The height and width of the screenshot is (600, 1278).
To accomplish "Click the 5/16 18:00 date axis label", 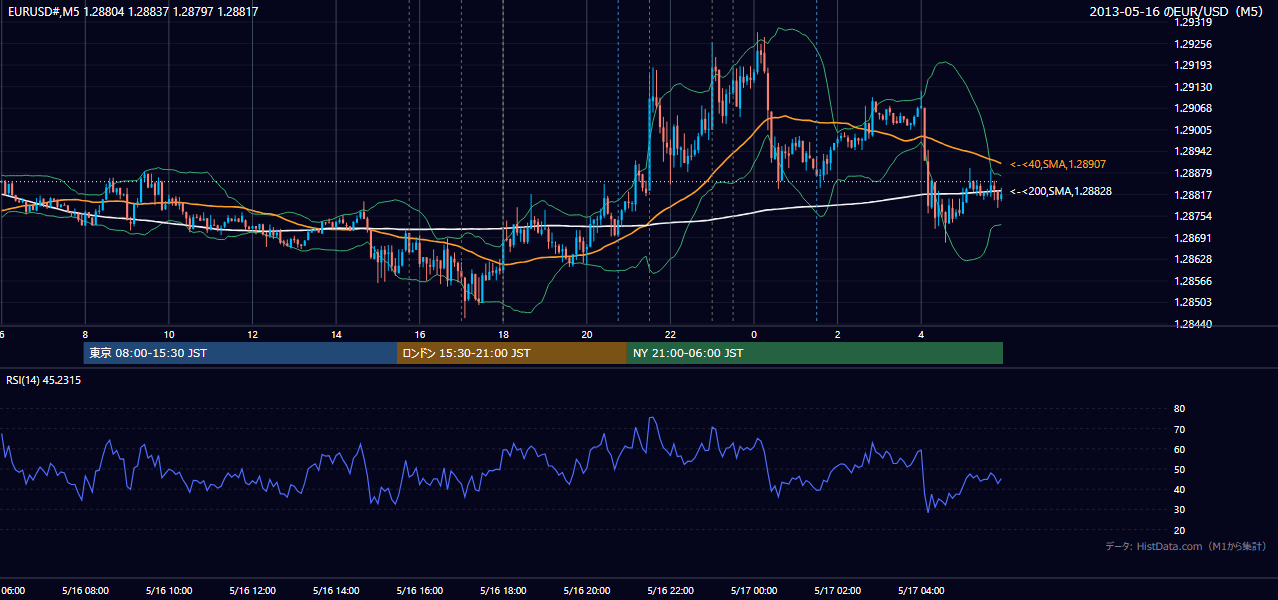I will [502, 590].
